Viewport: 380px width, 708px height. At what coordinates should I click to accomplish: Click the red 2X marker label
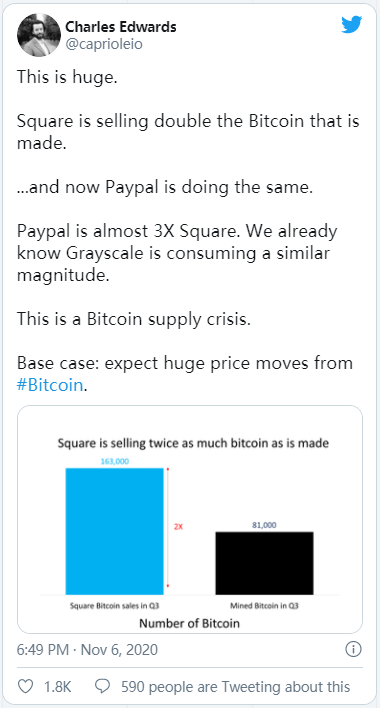(x=178, y=526)
